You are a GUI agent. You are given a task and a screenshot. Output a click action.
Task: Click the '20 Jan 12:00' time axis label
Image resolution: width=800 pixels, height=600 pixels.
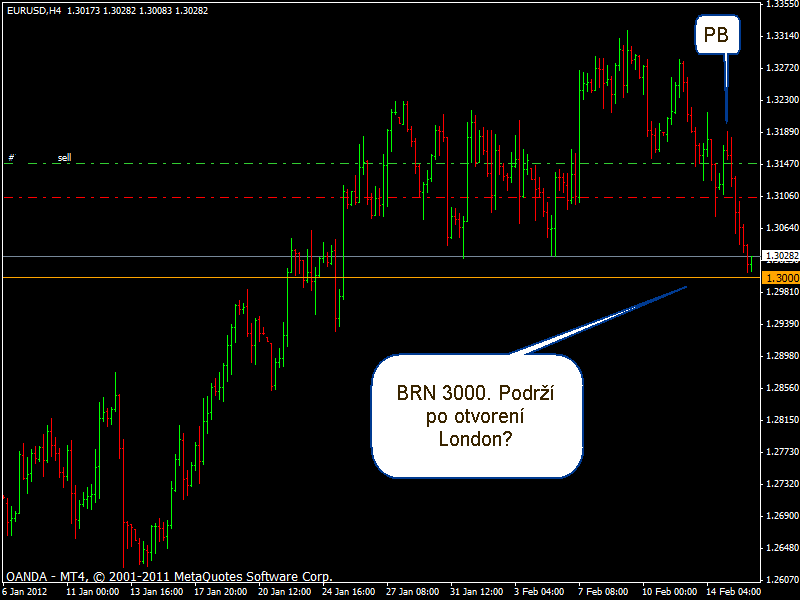(x=284, y=592)
